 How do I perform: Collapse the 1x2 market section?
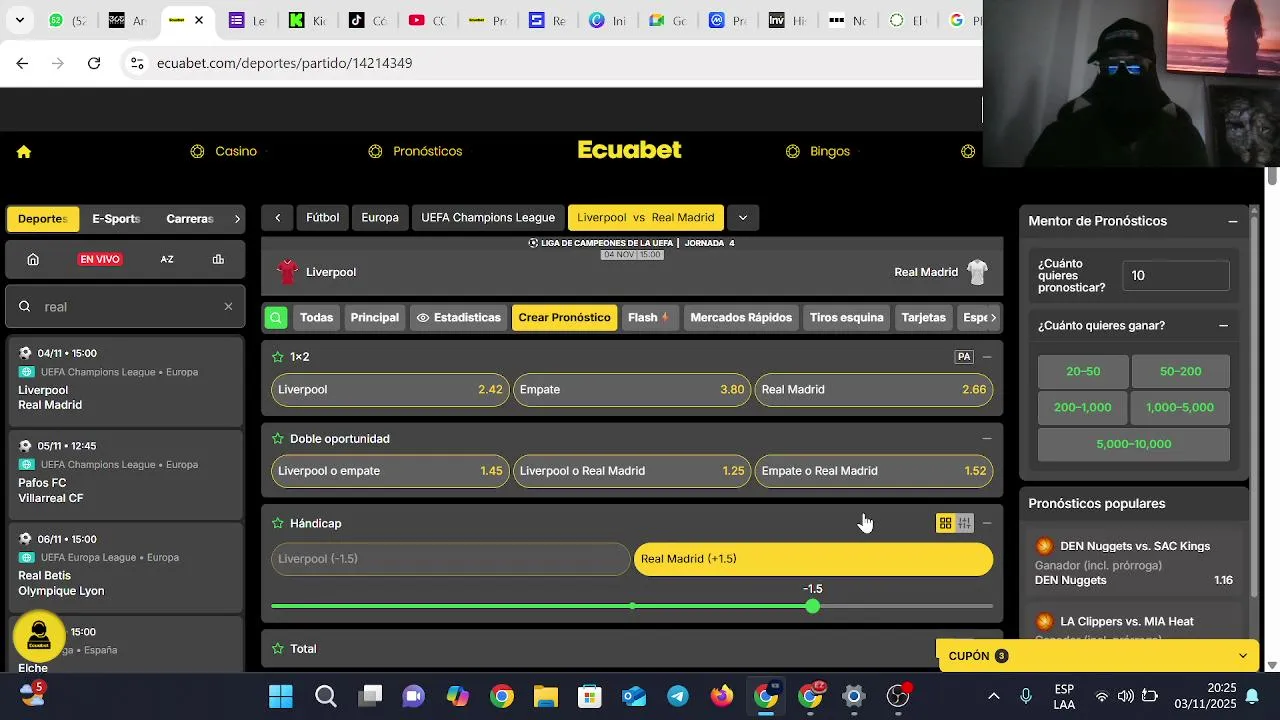click(987, 357)
